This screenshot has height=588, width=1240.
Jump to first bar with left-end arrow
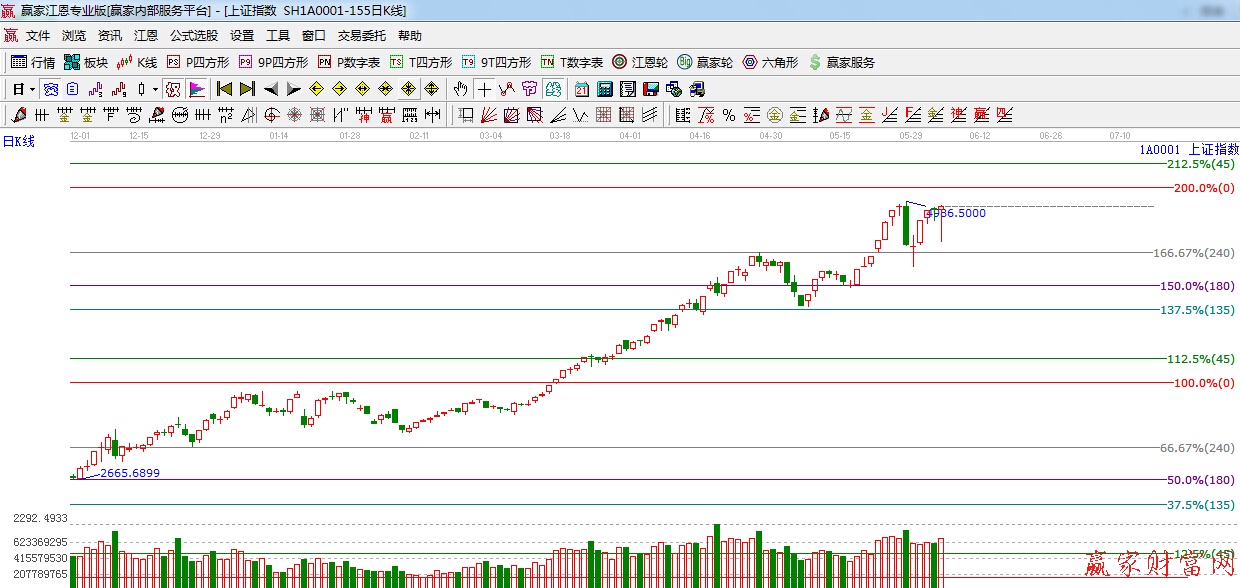tap(224, 89)
